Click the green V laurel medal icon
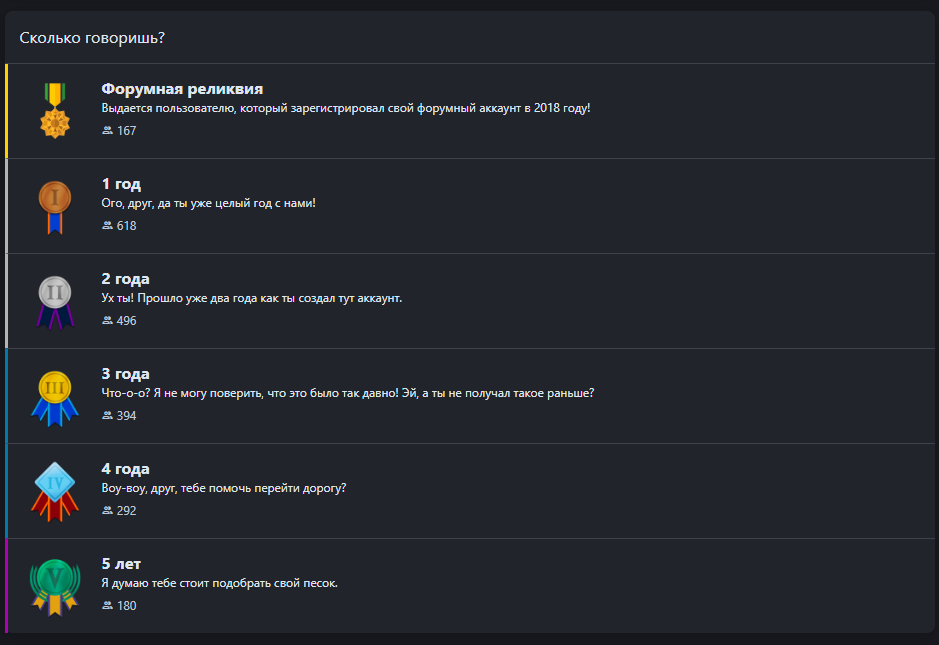This screenshot has width=939, height=645. (x=55, y=586)
